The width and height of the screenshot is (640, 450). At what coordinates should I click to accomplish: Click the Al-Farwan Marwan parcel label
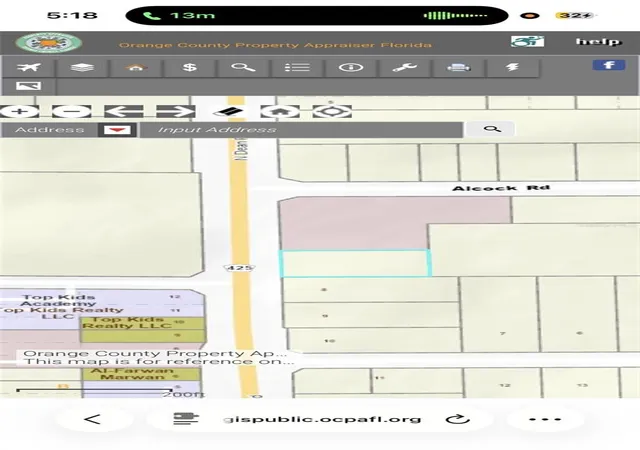click(131, 374)
